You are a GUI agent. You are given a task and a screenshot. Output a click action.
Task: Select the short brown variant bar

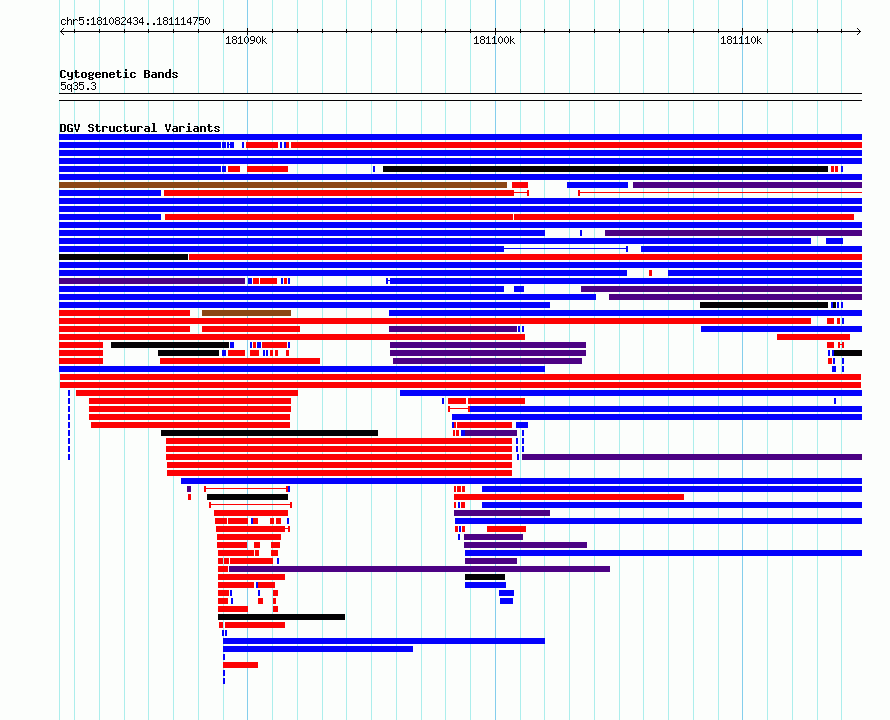point(246,313)
